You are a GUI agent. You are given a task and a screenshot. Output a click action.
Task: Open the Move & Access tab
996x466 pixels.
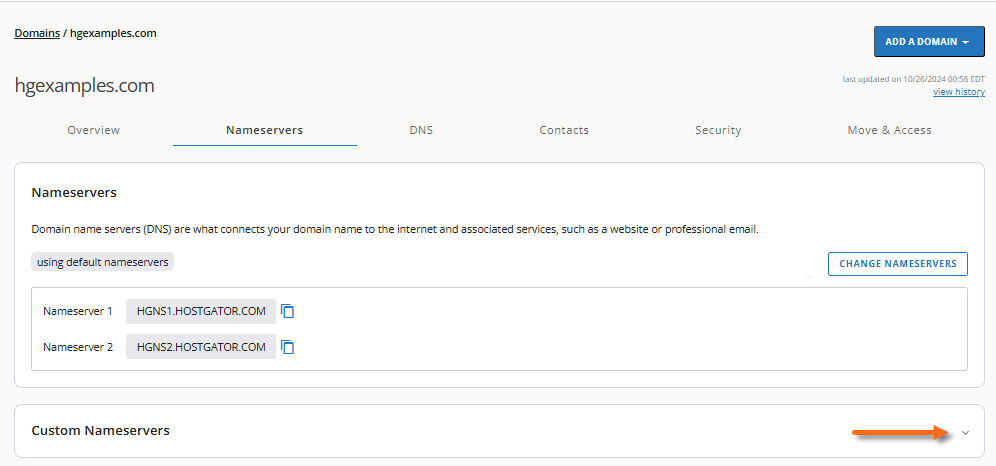tap(889, 130)
